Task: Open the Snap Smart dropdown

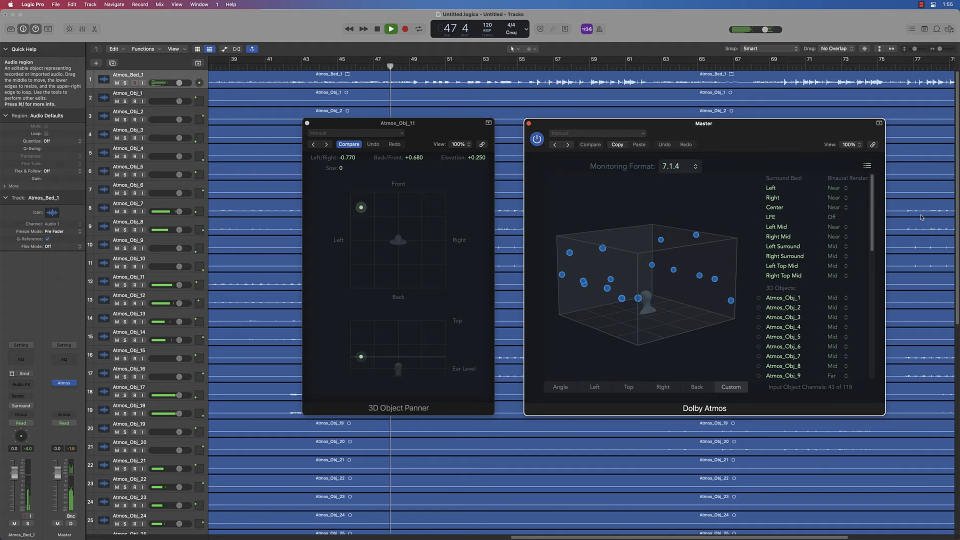Action: (770, 48)
